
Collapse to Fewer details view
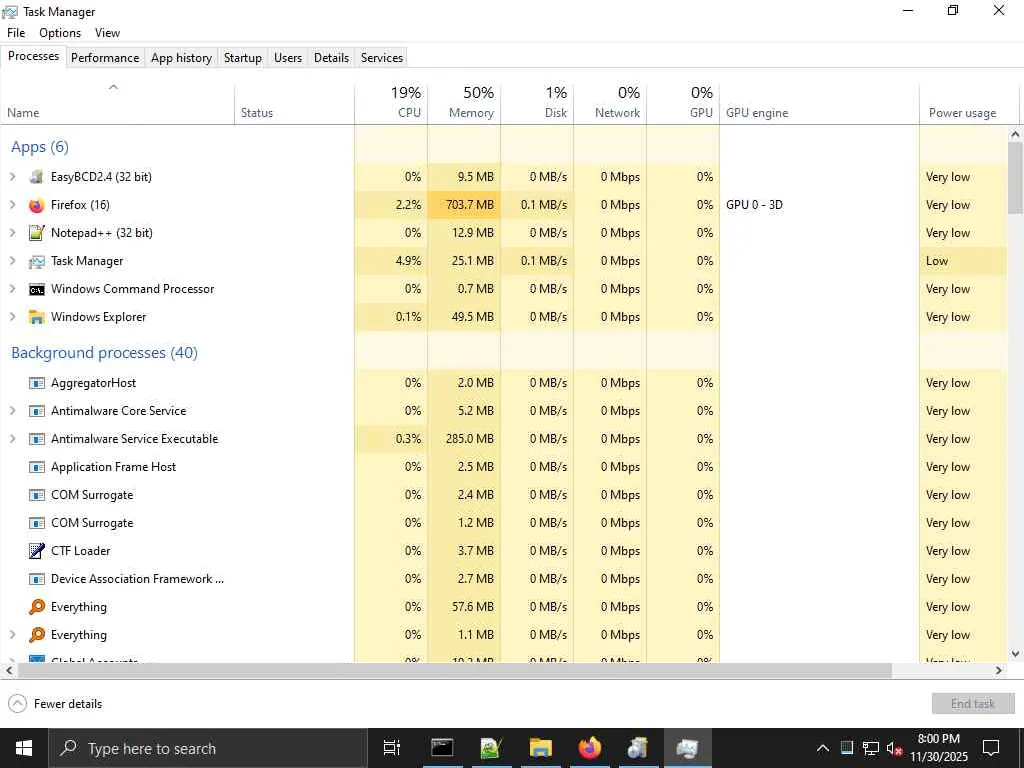55,704
